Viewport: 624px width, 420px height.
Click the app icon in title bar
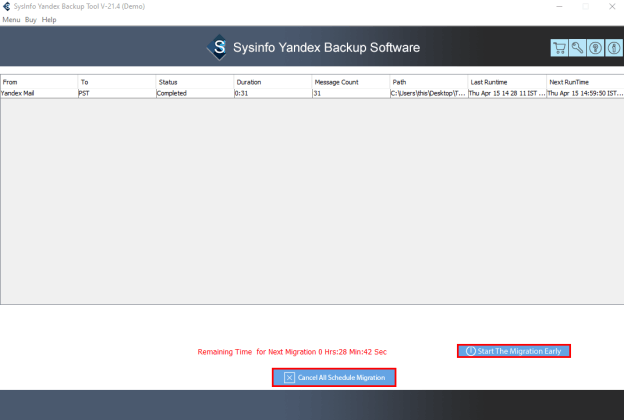[x=7, y=7]
